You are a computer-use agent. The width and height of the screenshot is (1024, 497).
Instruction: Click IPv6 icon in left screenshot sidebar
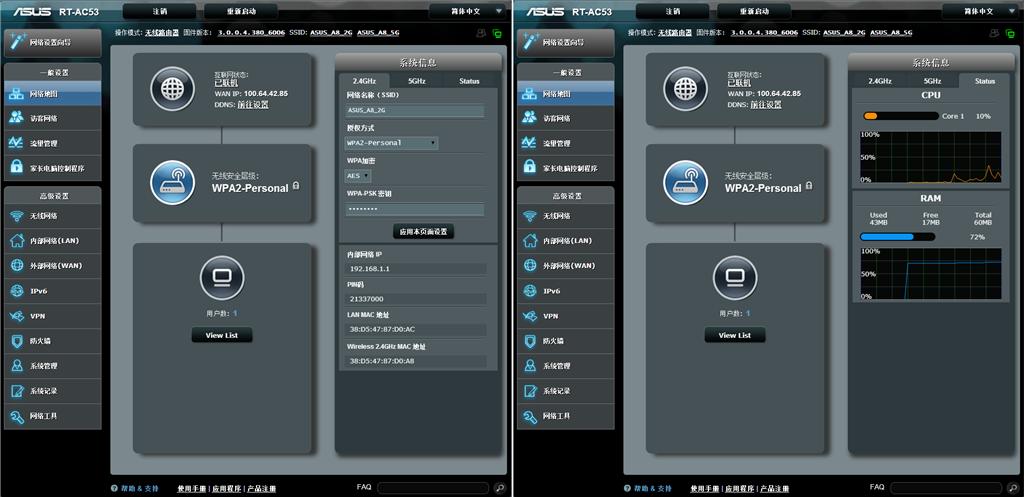[16, 291]
